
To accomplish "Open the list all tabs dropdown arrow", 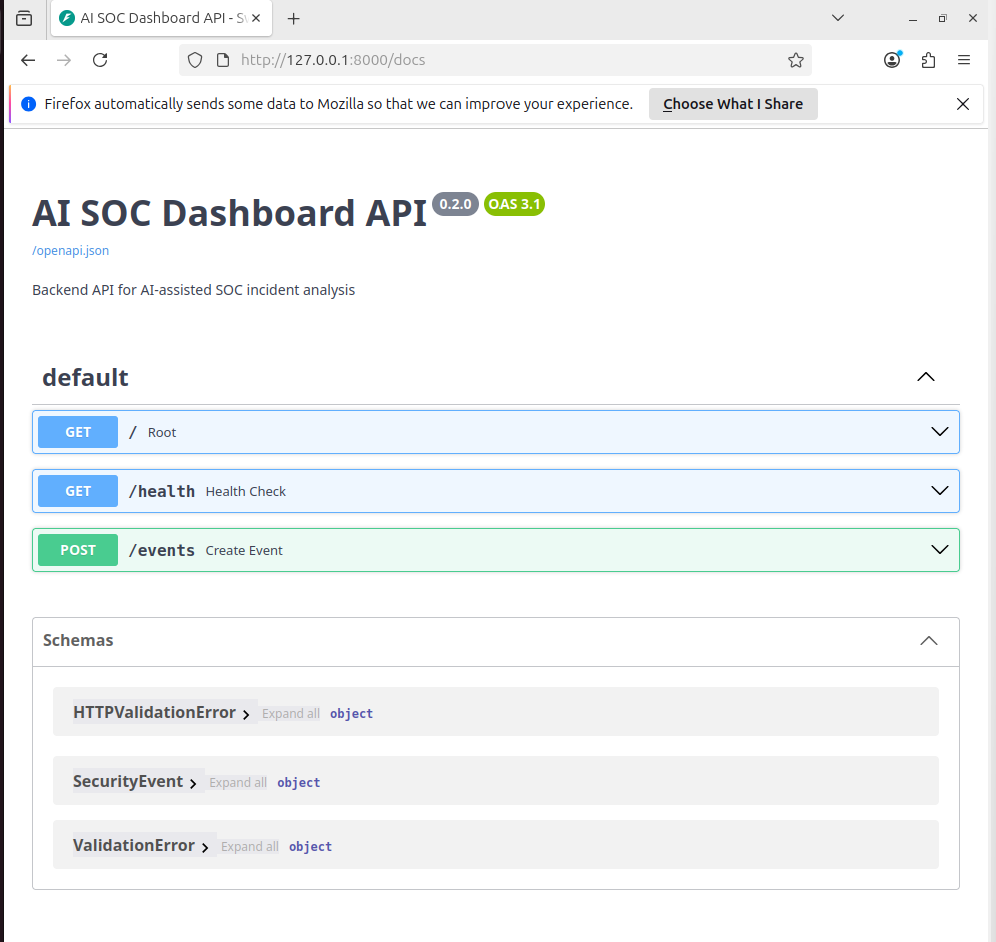I will (x=838, y=18).
